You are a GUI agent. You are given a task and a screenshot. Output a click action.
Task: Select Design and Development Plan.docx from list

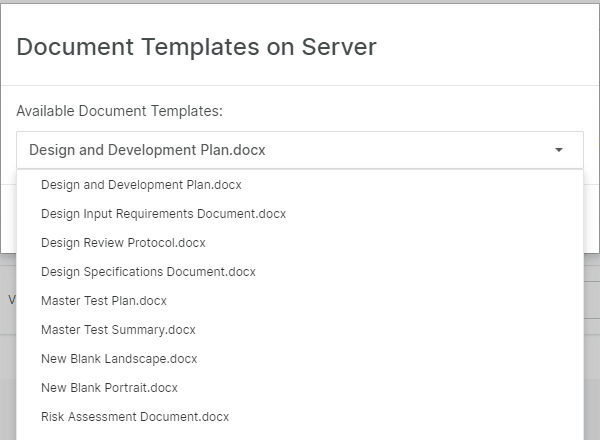coord(141,185)
